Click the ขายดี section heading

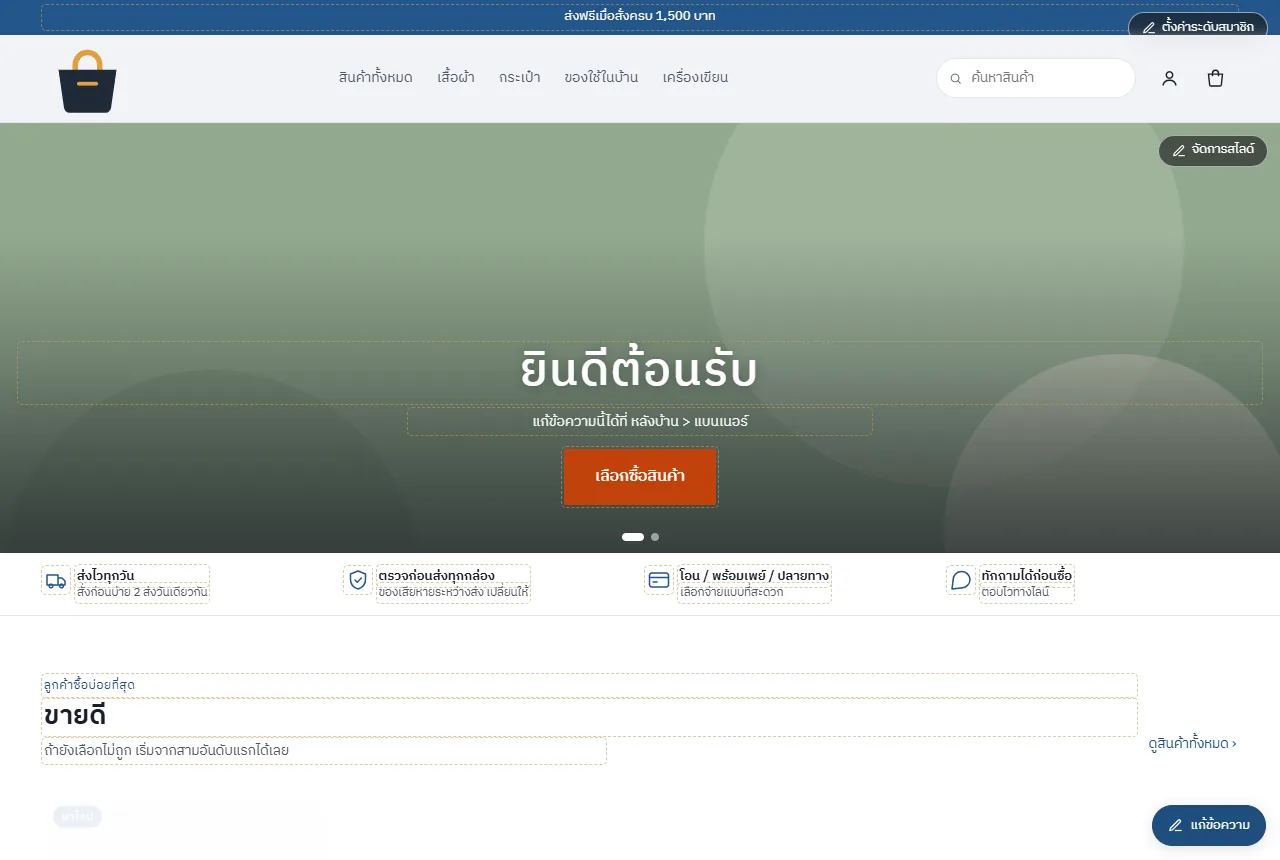(75, 716)
